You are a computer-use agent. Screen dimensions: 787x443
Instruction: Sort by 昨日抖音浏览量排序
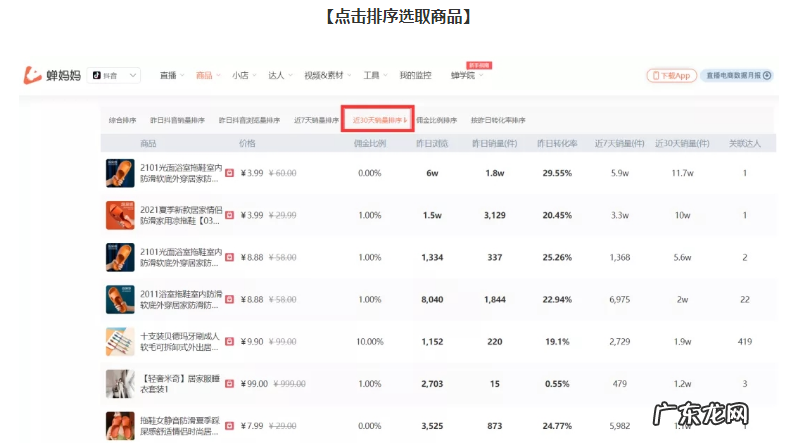tap(249, 120)
